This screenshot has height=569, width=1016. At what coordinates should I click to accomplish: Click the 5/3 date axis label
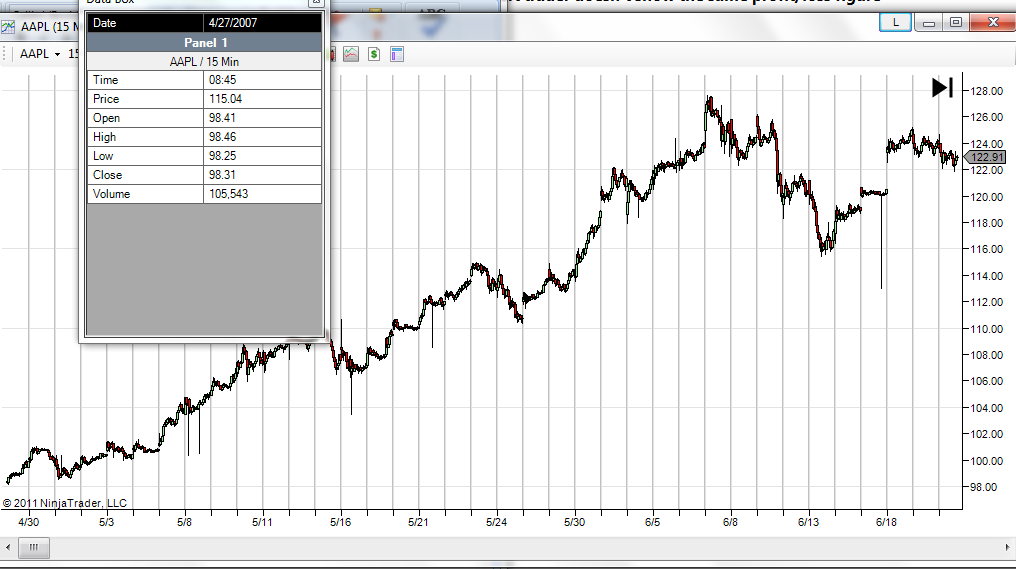coord(106,522)
